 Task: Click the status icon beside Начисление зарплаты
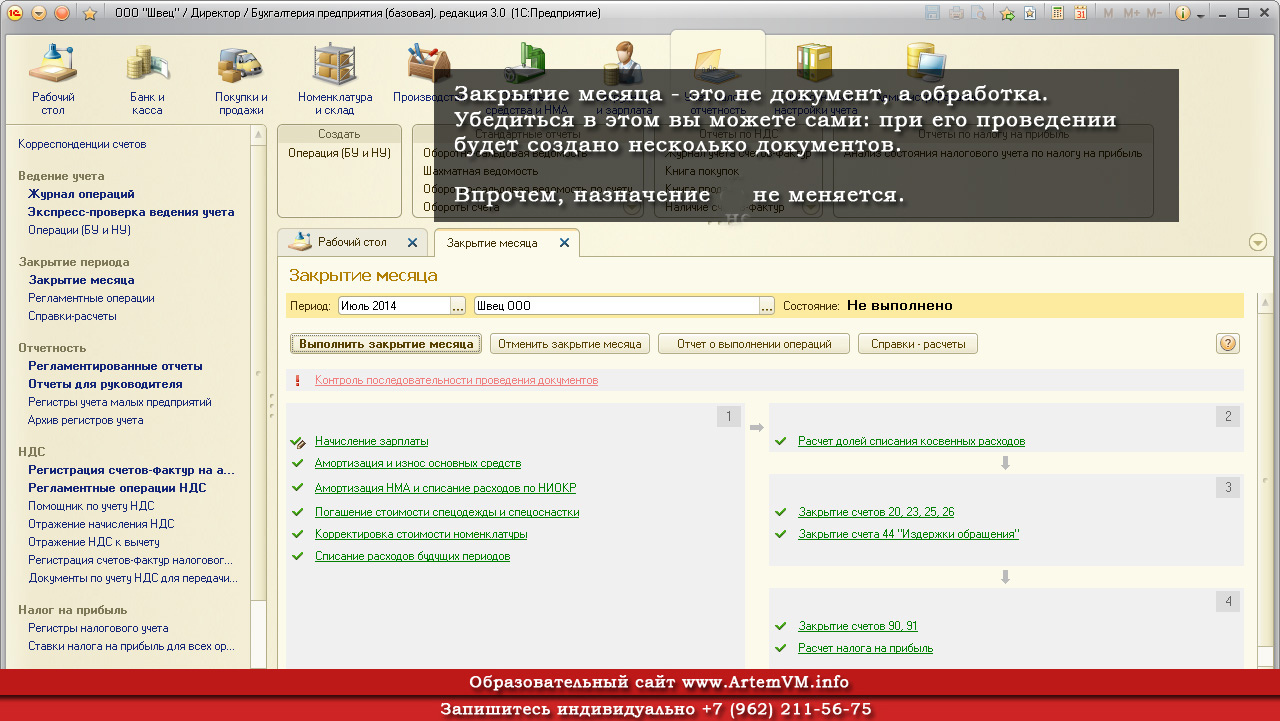coord(298,441)
